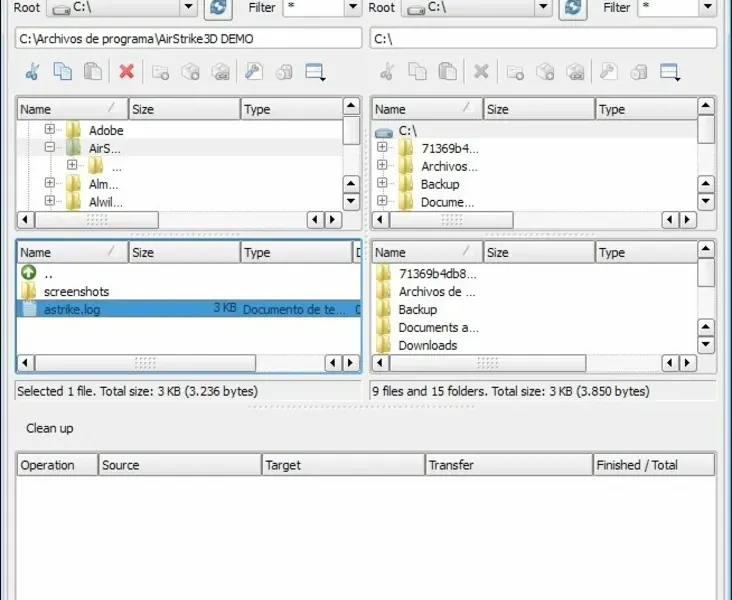Cut the selected file with the left pane scissors icon
The width and height of the screenshot is (732, 600).
coord(32,72)
